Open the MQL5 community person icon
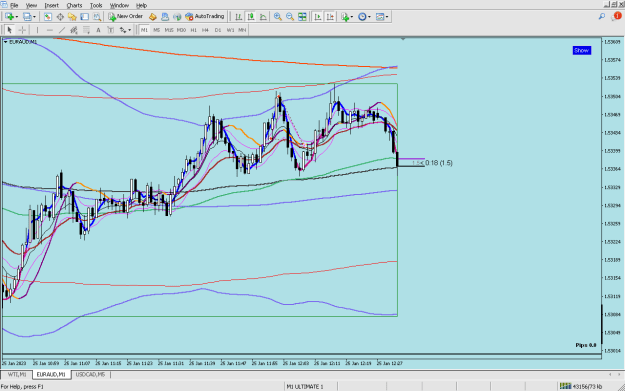Viewport: 625px width, 391px height. click(x=165, y=17)
